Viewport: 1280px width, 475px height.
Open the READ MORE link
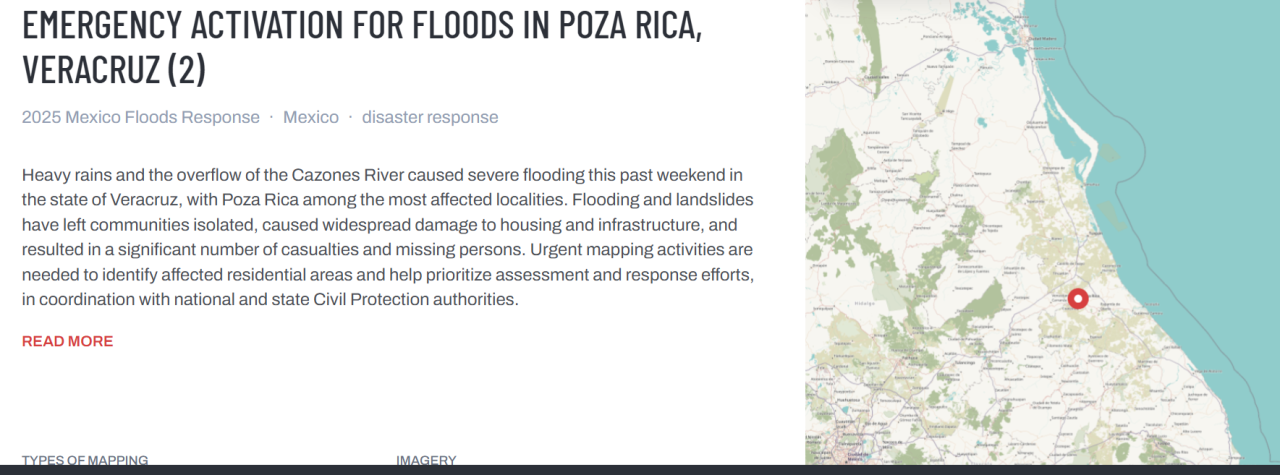tap(67, 341)
